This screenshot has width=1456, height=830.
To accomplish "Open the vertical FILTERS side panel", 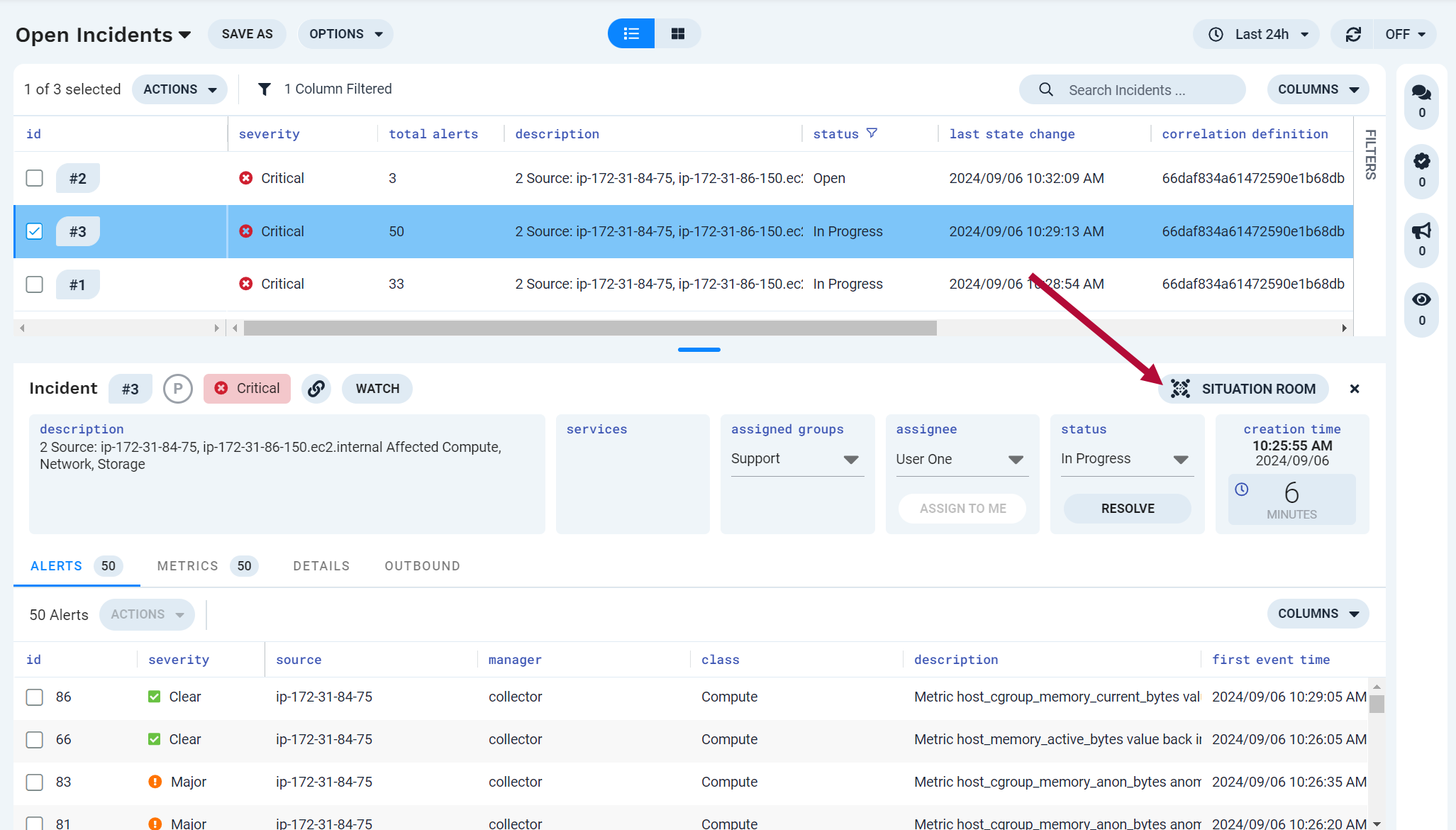I will pos(1370,155).
